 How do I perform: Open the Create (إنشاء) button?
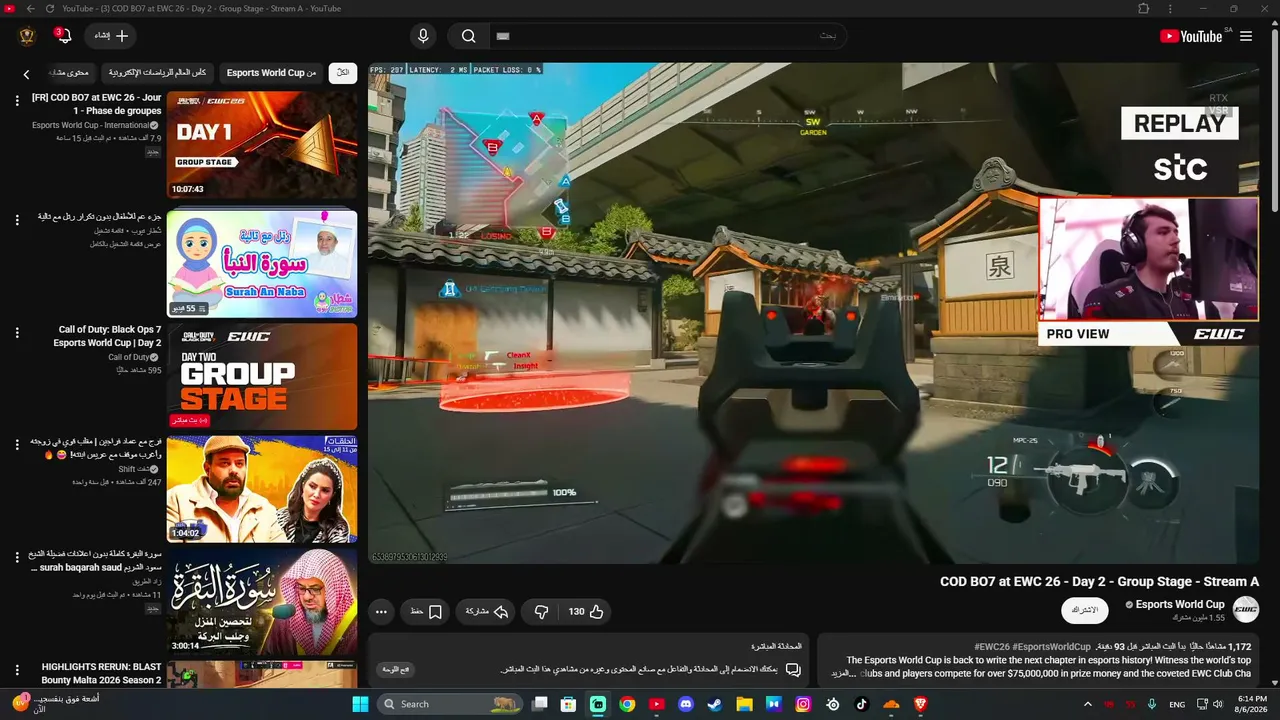point(111,36)
